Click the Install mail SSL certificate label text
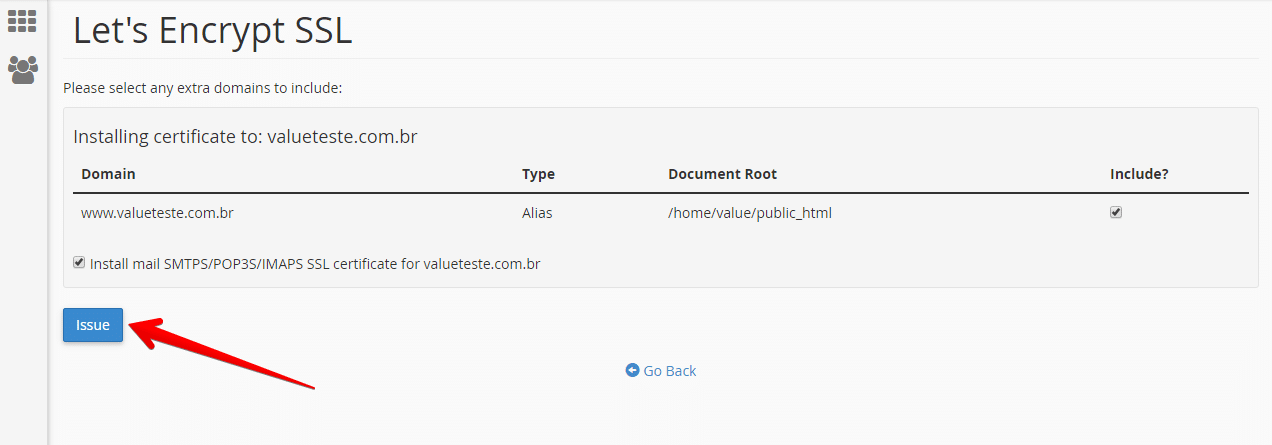Viewport: 1272px width, 445px height. coord(315,264)
